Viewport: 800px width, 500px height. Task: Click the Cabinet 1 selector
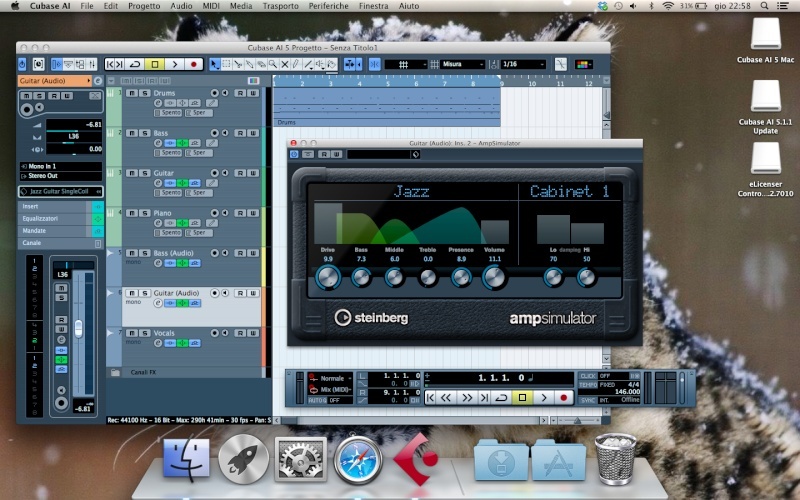coord(569,191)
